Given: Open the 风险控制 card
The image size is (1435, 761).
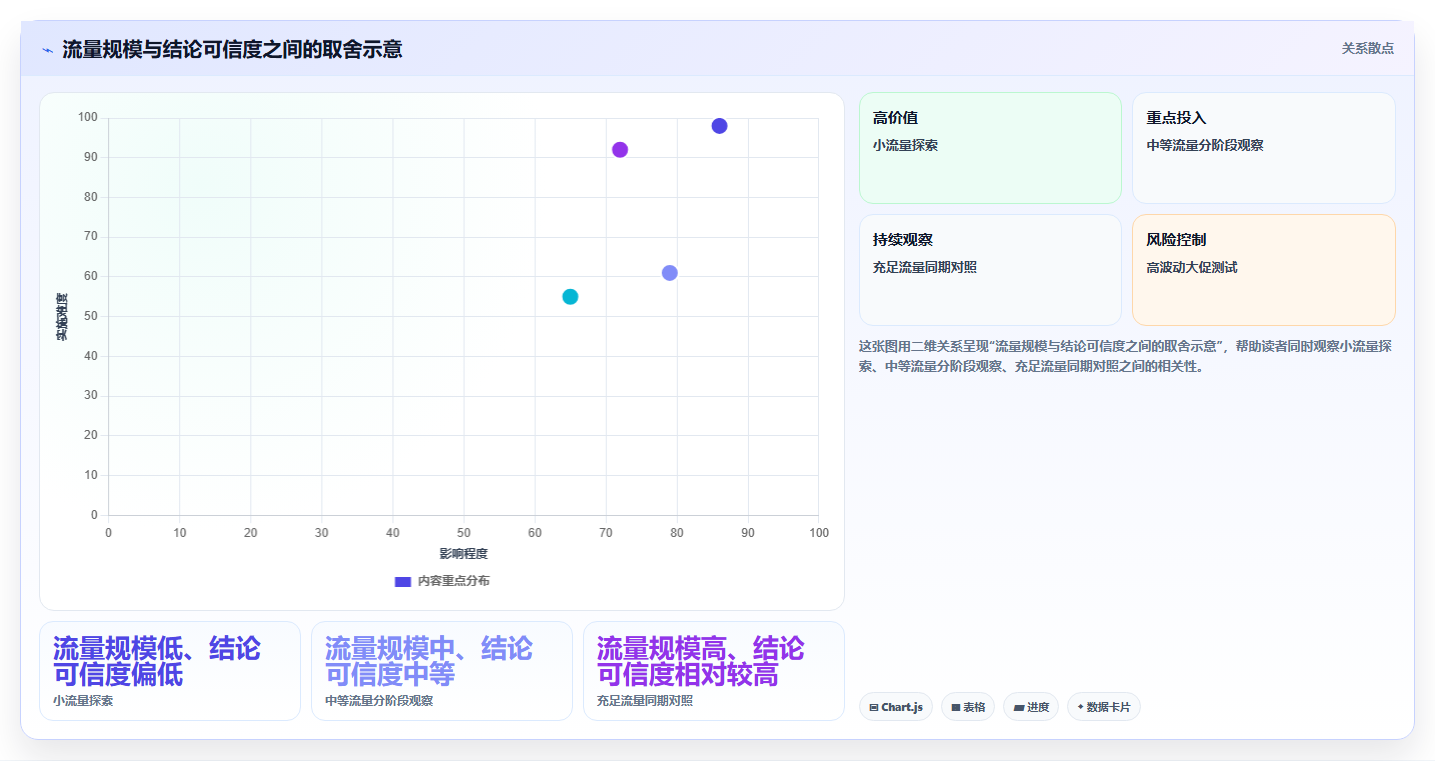Looking at the screenshot, I should 1264,270.
